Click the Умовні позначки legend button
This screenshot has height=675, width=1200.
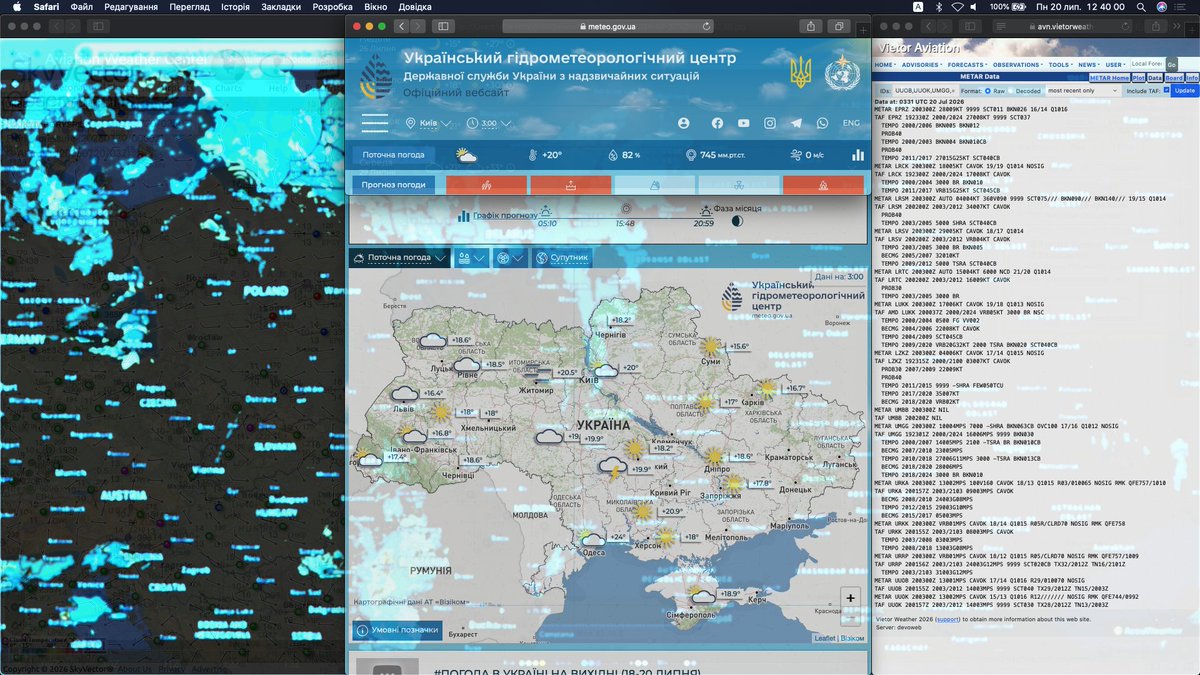[397, 630]
